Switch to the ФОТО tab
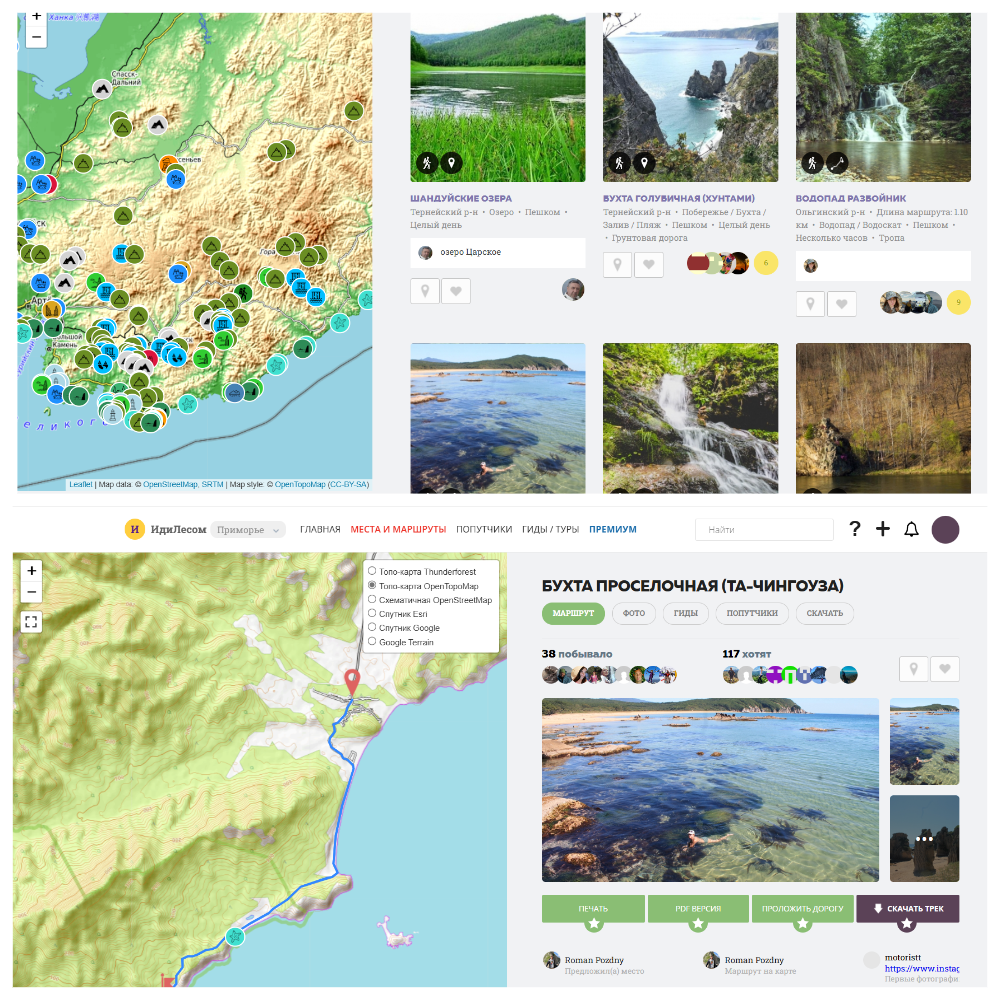 (634, 613)
